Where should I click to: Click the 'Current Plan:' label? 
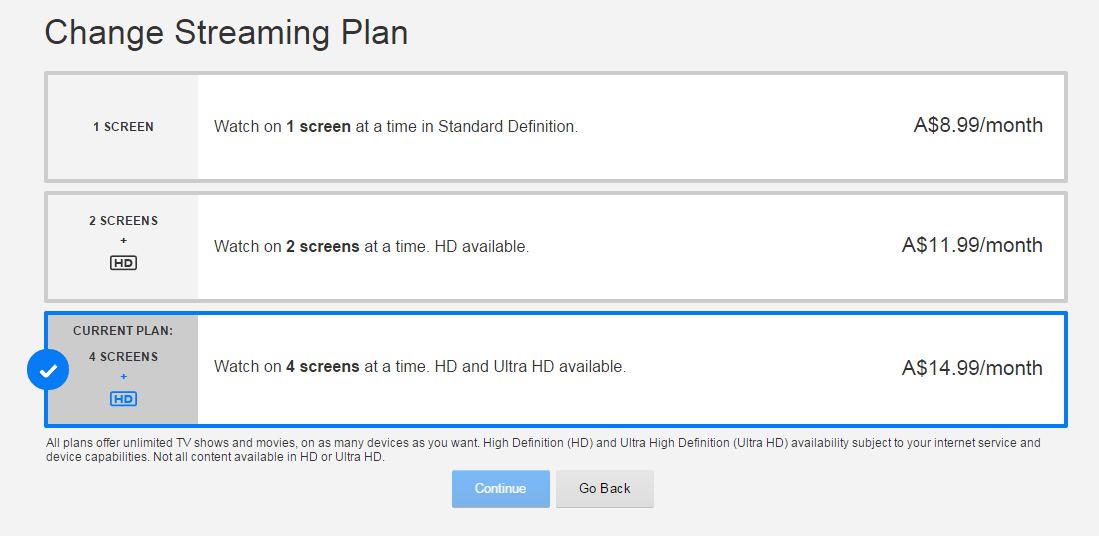tap(123, 331)
